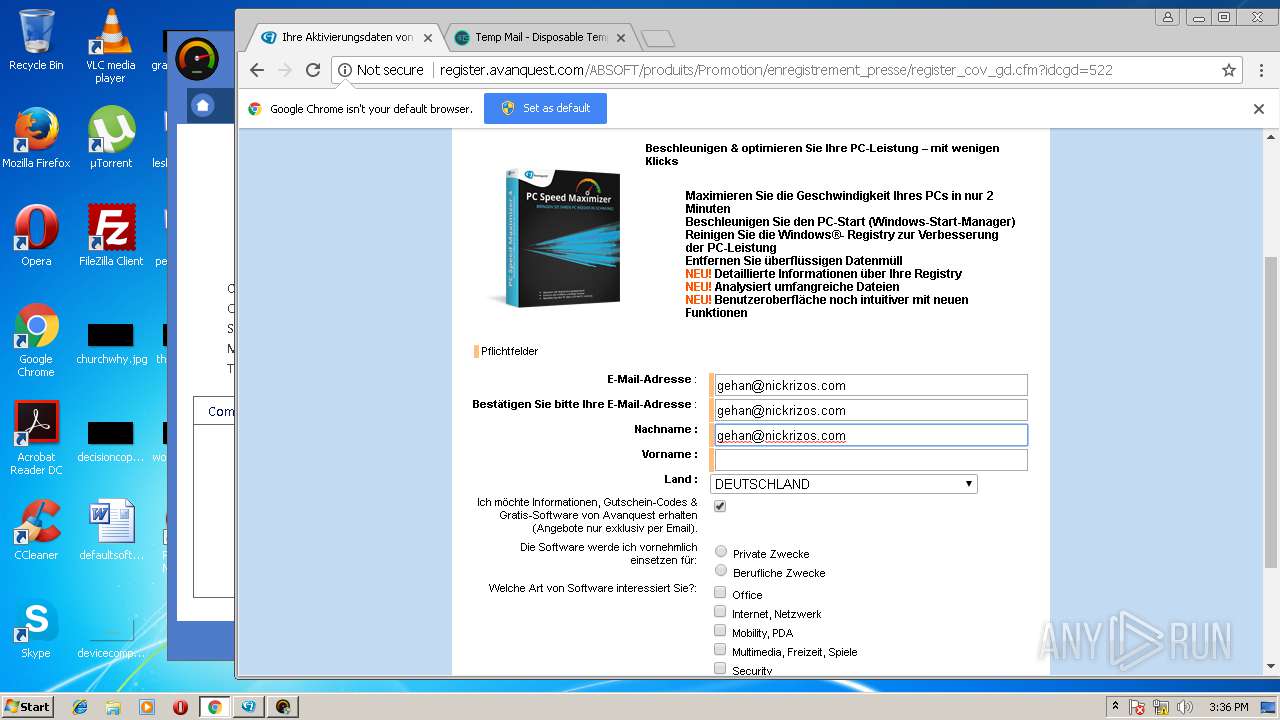Select the Berufliche Zwecke radio button
This screenshot has height=720, width=1280.
tap(721, 571)
